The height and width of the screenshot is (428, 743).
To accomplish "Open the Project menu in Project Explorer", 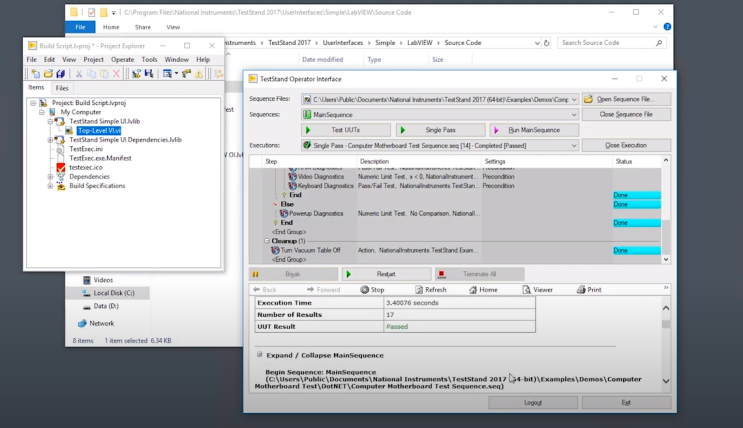I will pyautogui.click(x=93, y=59).
